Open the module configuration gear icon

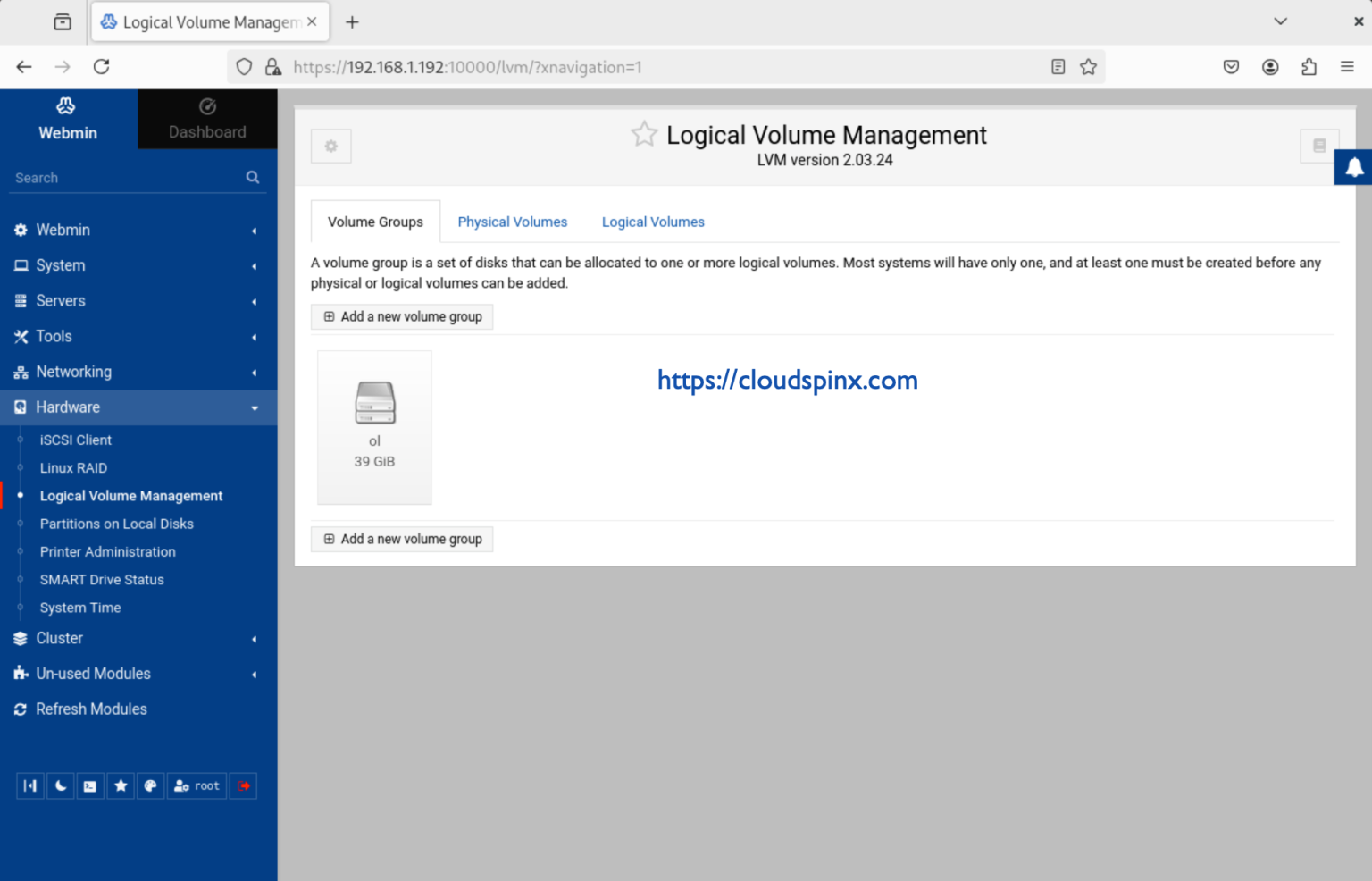click(x=330, y=146)
